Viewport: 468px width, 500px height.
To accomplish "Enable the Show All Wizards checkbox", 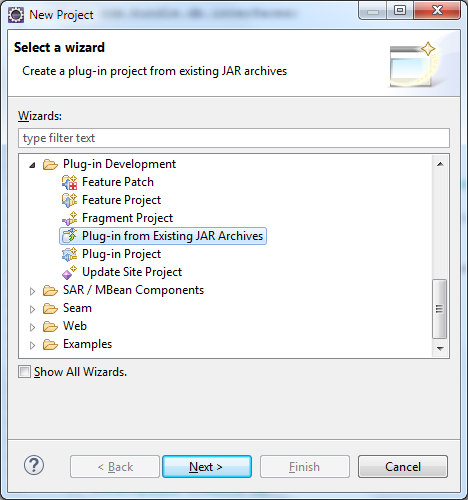I will [24, 372].
